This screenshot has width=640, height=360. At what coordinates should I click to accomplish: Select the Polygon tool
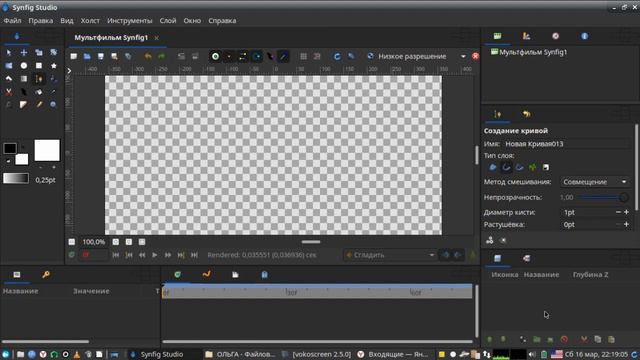[x=9, y=79]
